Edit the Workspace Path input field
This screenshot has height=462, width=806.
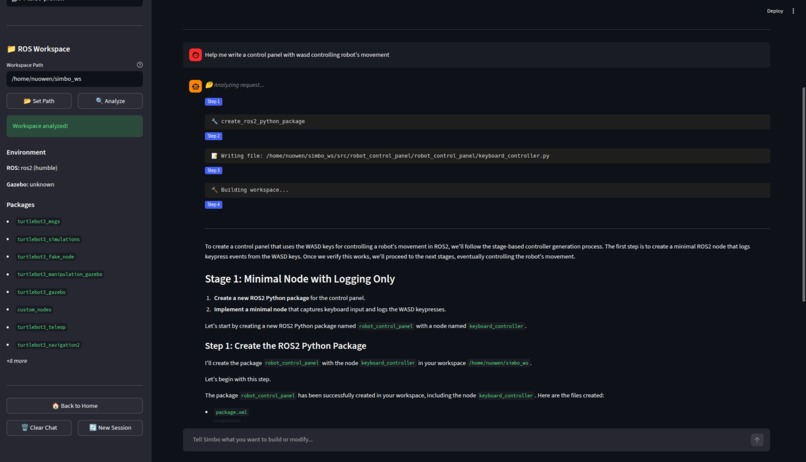pyautogui.click(x=75, y=79)
